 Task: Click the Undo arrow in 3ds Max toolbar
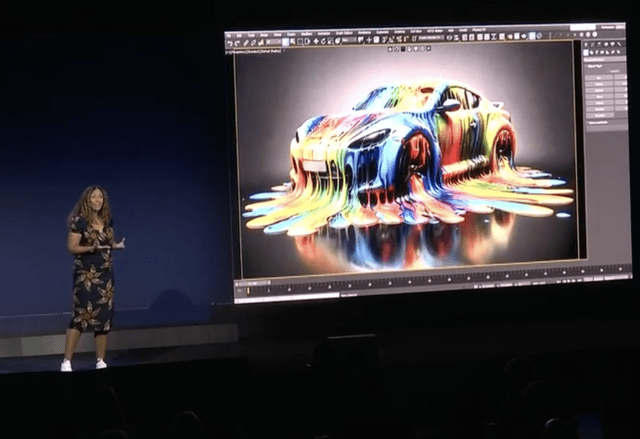click(230, 43)
